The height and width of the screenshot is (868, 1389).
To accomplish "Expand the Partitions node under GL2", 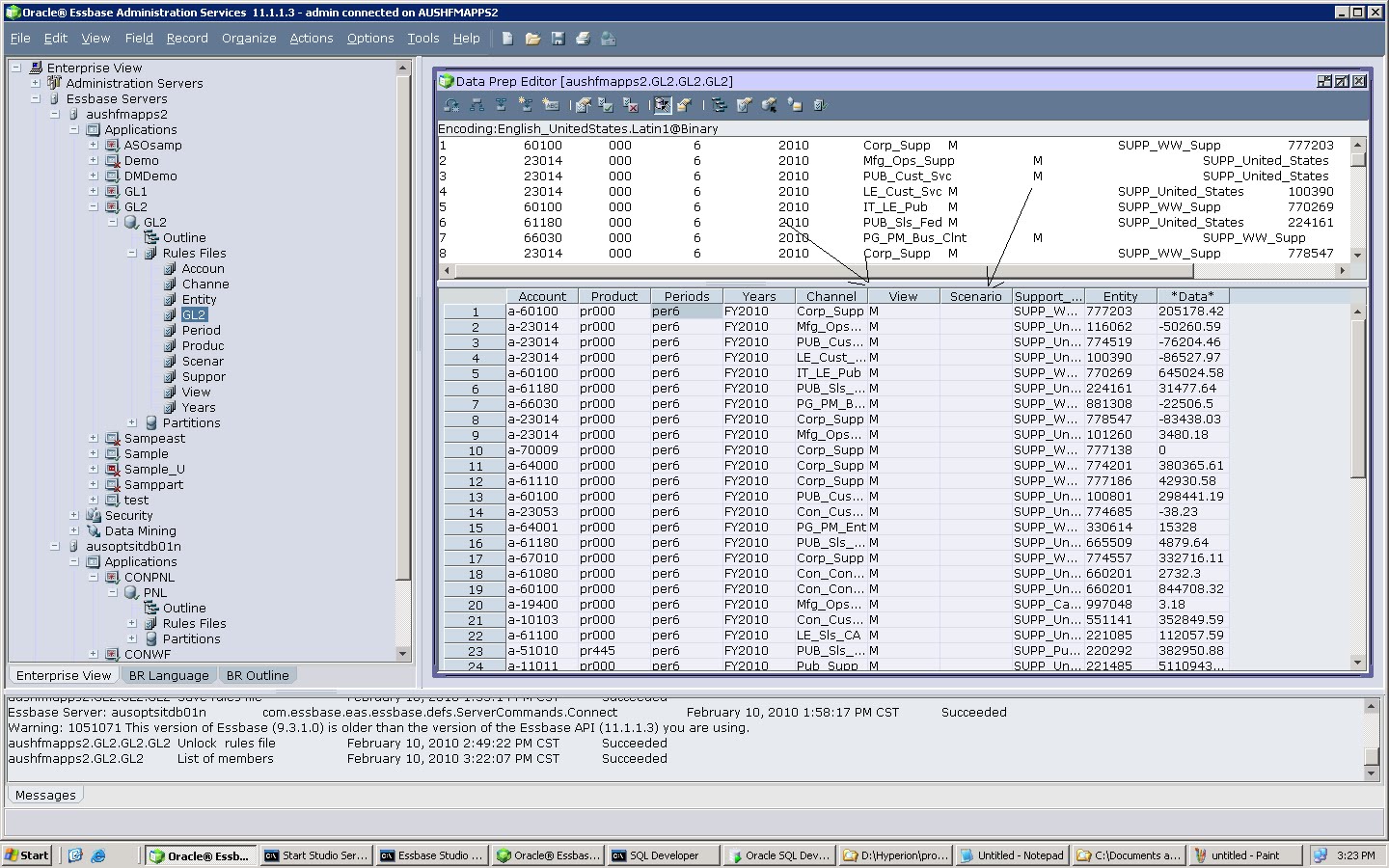I will point(132,422).
